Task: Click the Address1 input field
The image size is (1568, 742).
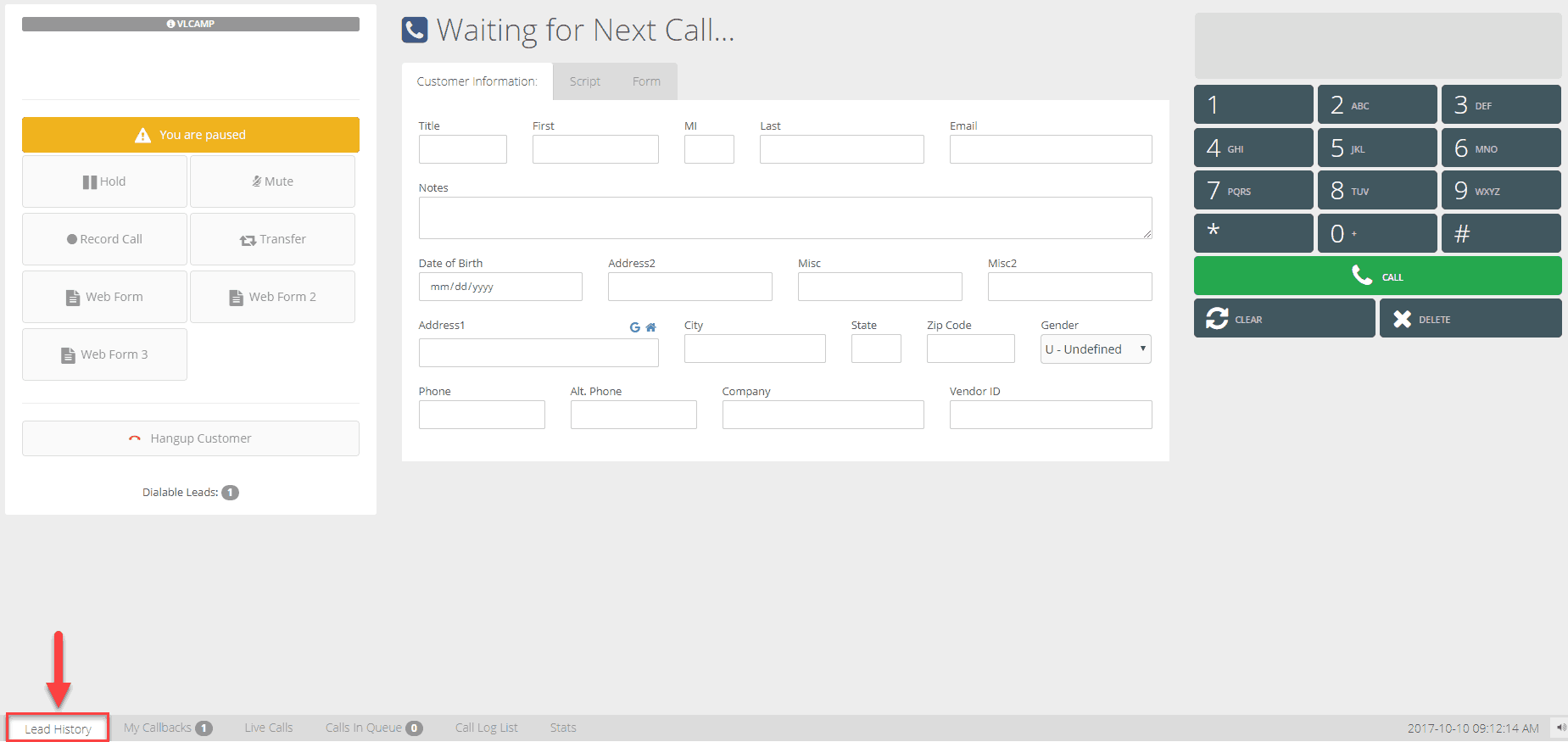Action: click(x=538, y=353)
